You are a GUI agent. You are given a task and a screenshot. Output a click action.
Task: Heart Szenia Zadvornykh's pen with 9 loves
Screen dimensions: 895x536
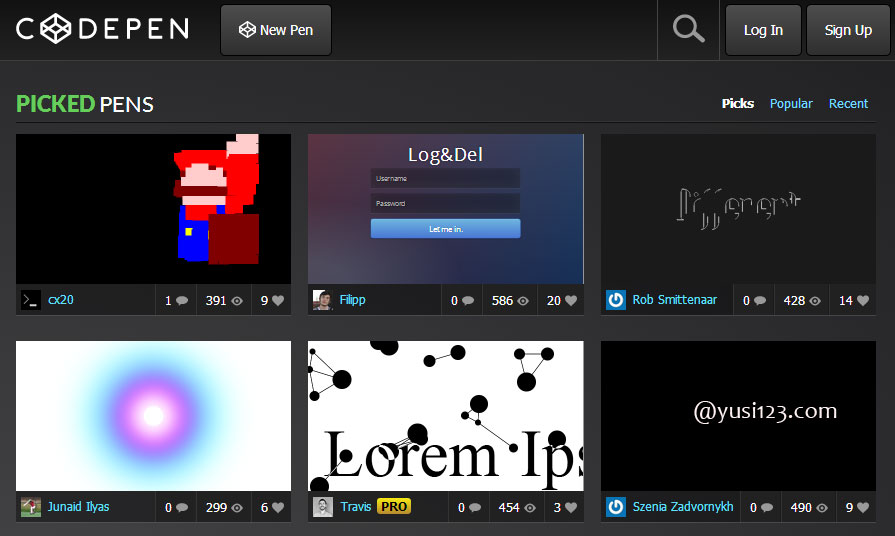863,507
